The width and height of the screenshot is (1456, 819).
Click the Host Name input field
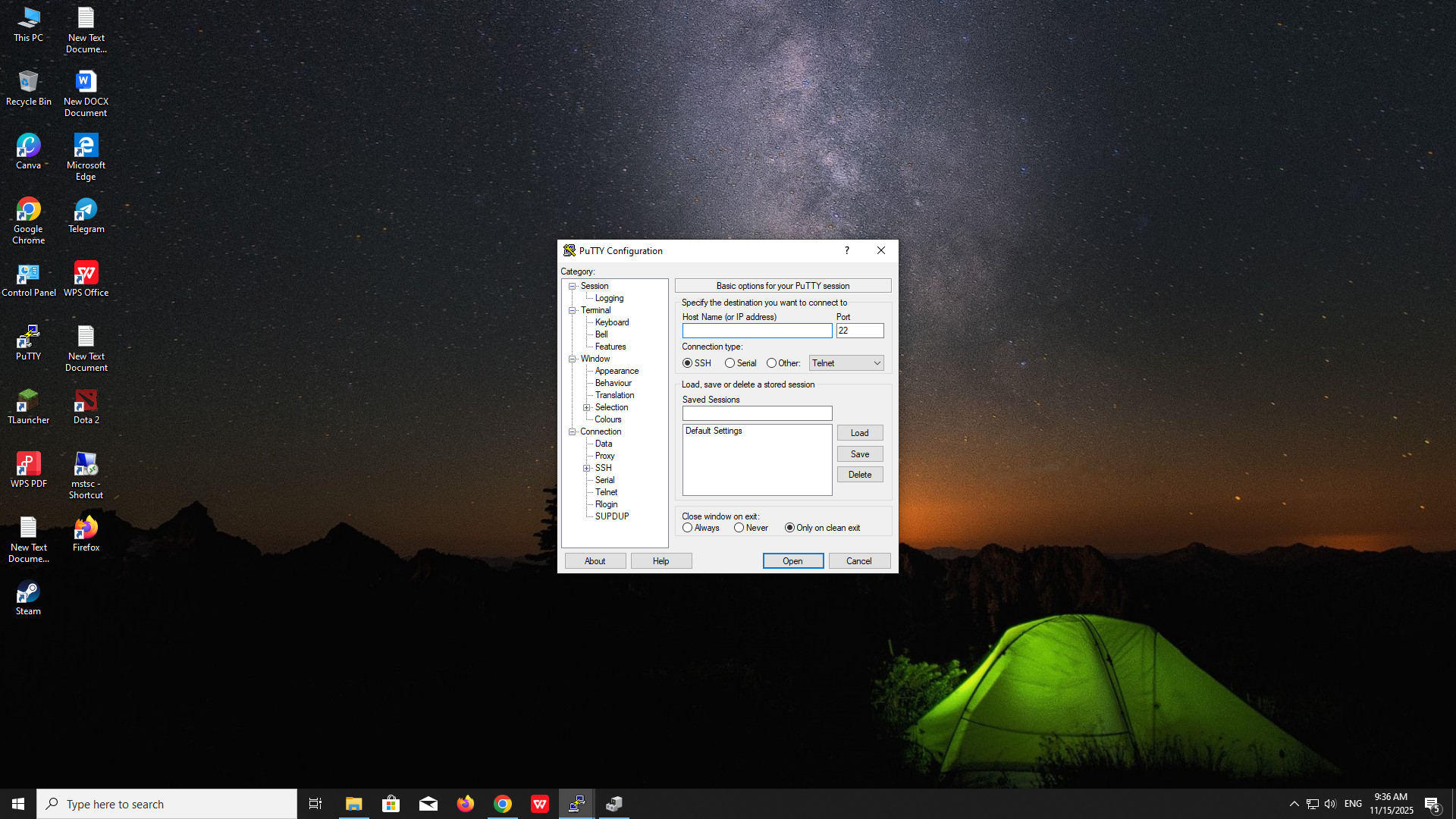(756, 331)
